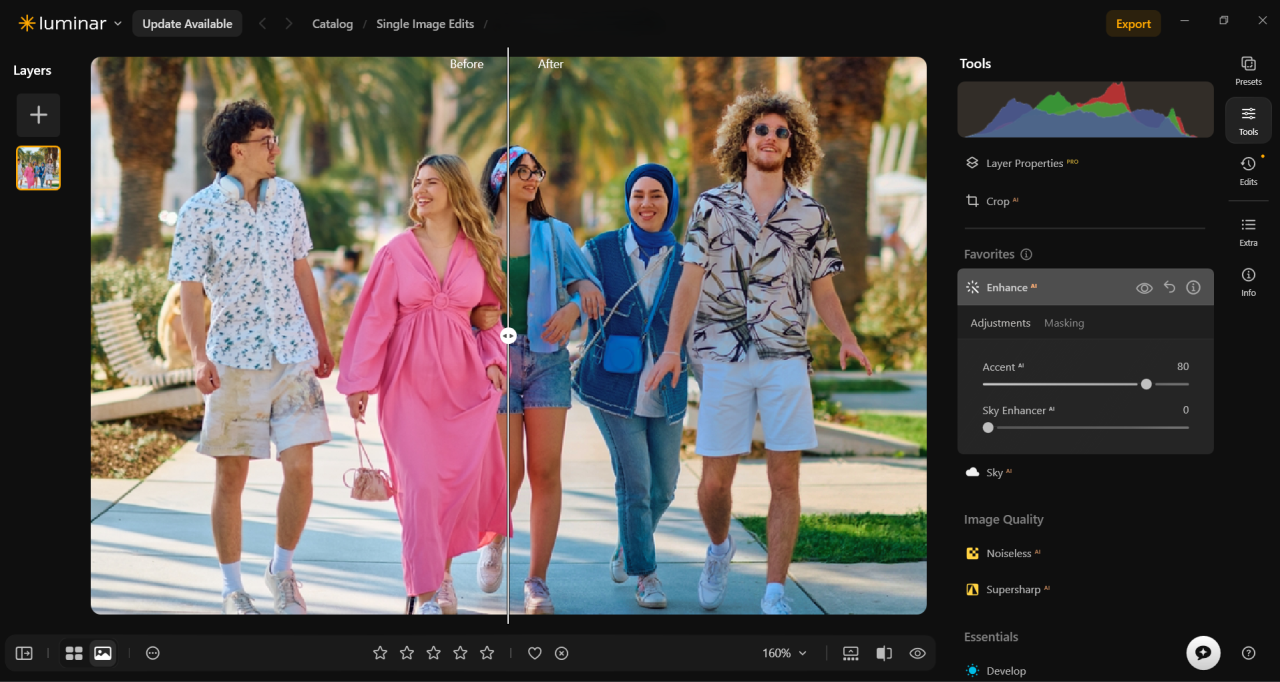Open the 160% zoom dropdown
The width and height of the screenshot is (1280, 682).
(784, 653)
